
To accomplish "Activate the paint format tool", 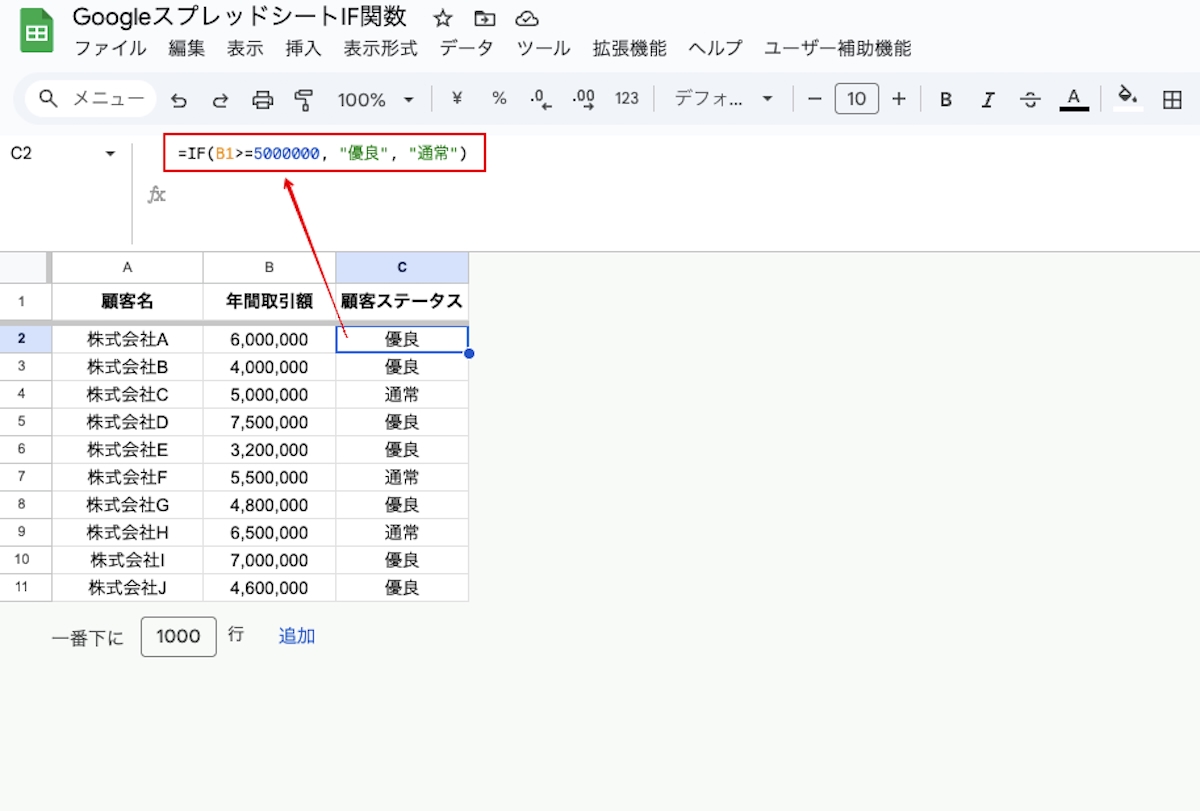I will [303, 99].
